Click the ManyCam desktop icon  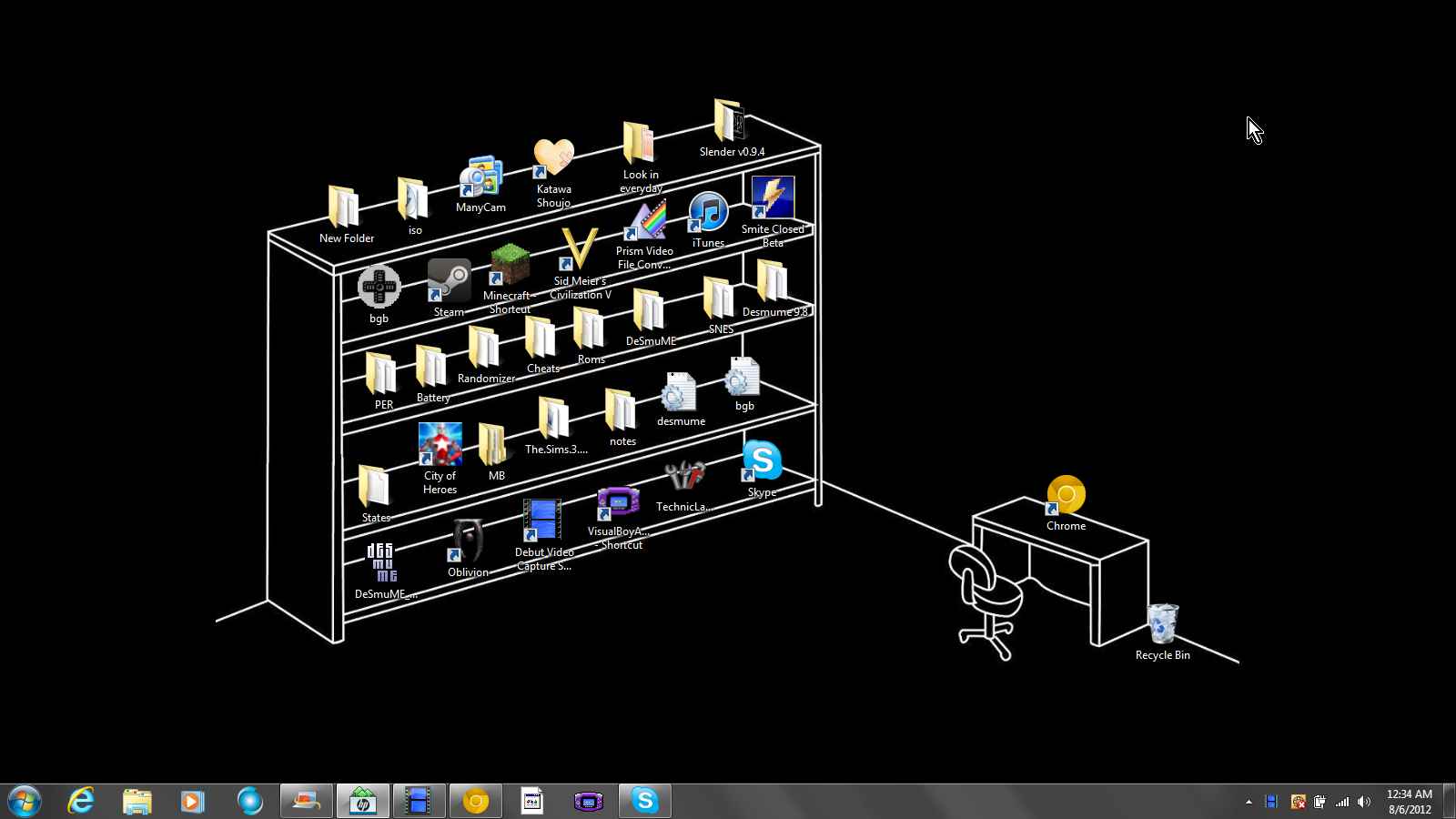tap(480, 177)
